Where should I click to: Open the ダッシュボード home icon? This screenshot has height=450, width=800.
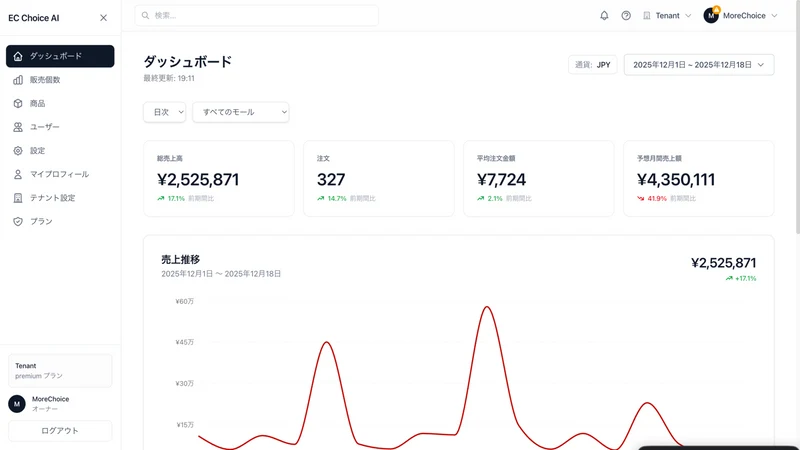click(x=18, y=56)
